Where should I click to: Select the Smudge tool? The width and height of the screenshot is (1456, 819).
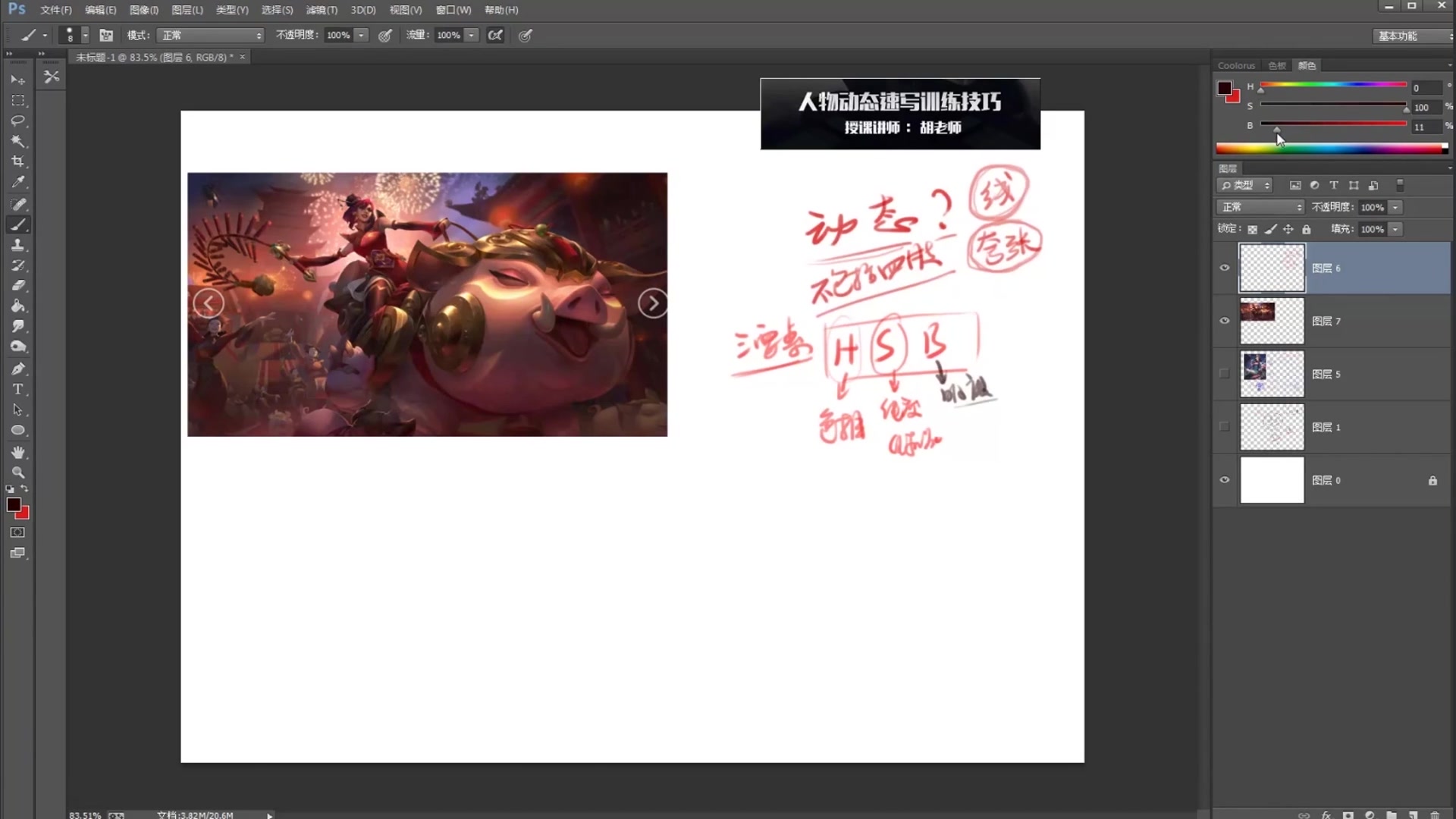pyautogui.click(x=17, y=327)
